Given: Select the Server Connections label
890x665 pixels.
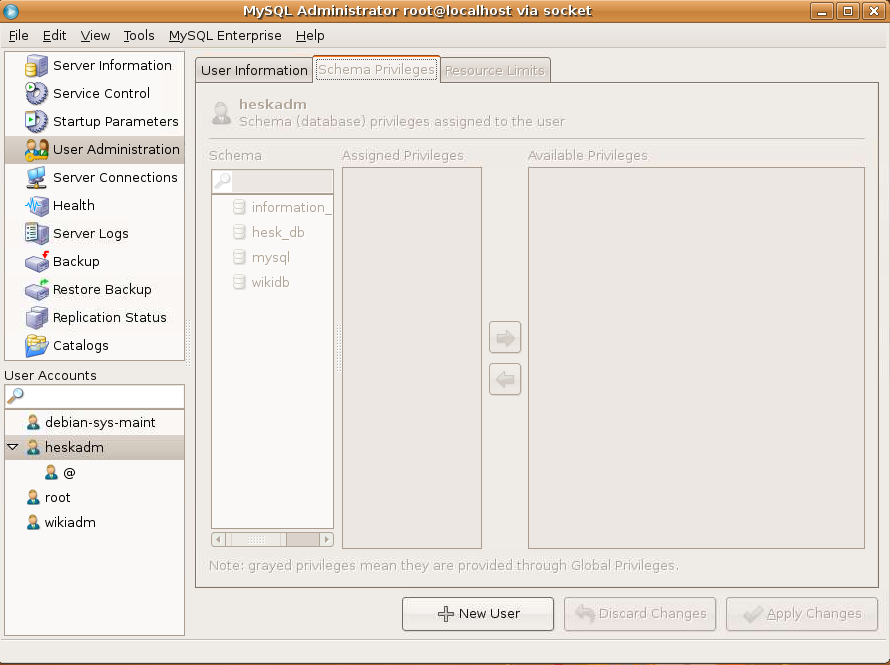Looking at the screenshot, I should [115, 178].
